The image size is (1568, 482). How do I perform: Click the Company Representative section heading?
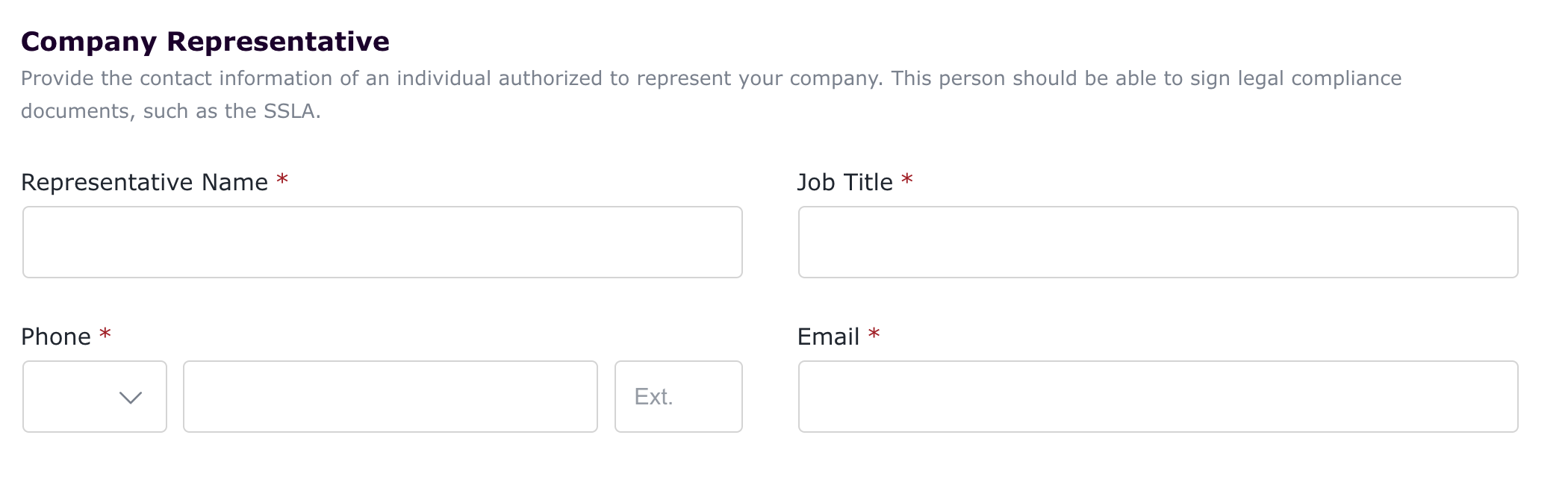(x=205, y=42)
